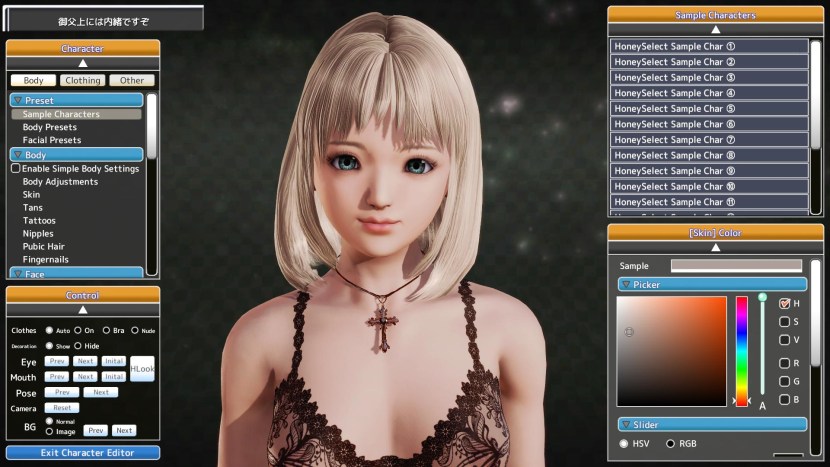Exit Character Editor
830x467 pixels.
pos(83,453)
